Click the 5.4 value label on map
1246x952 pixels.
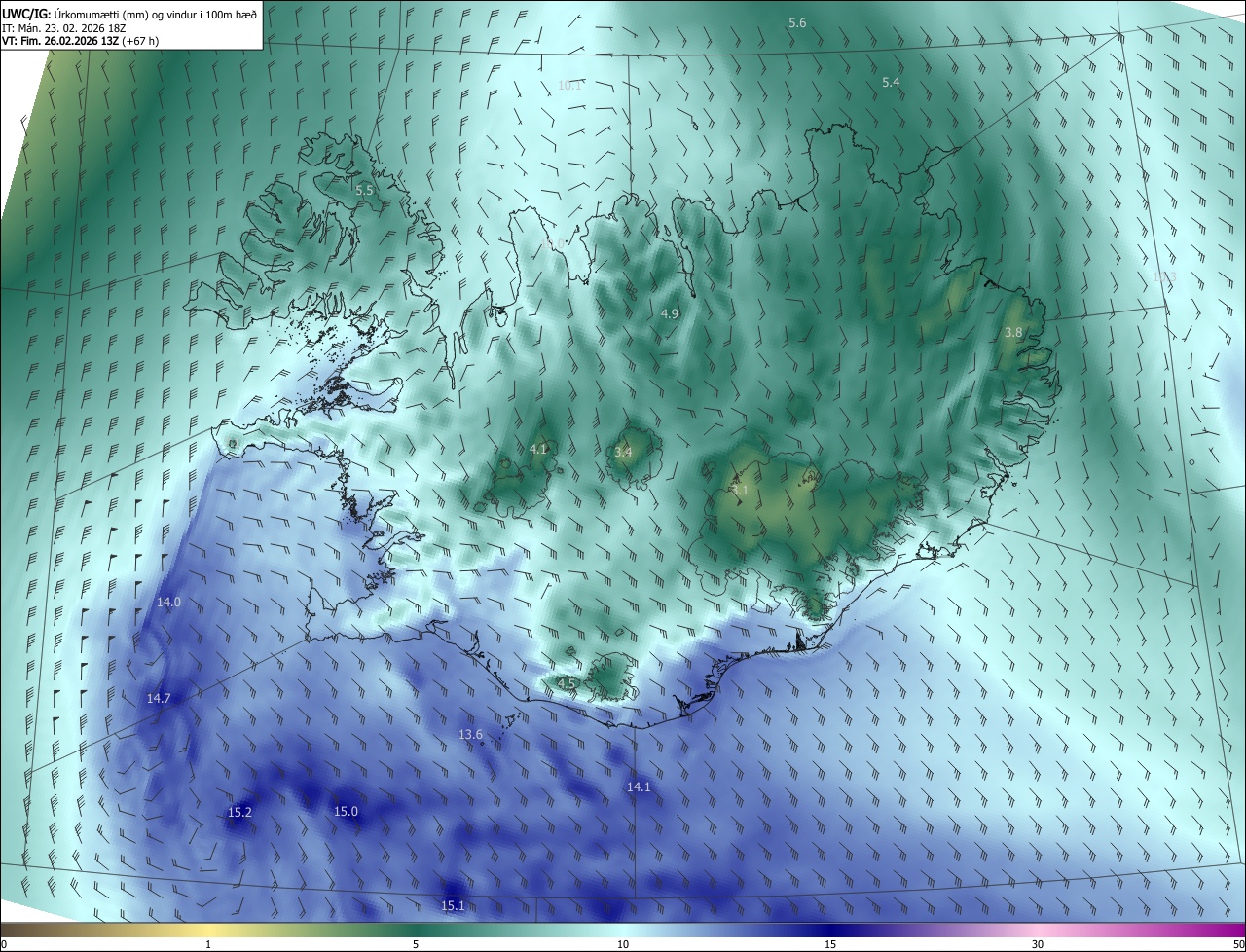(x=891, y=83)
